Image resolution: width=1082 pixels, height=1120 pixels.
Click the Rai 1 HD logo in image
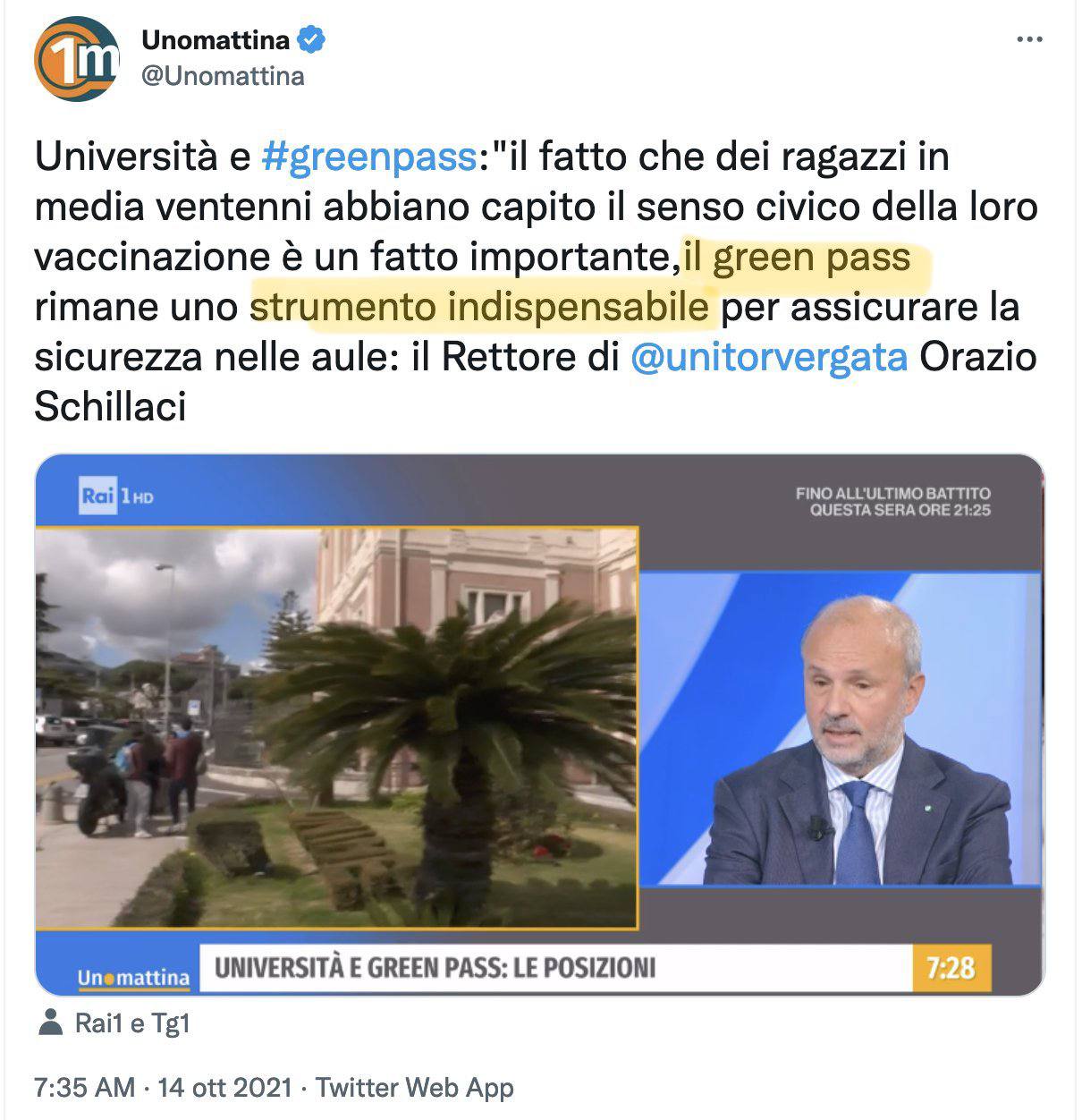coord(116,496)
